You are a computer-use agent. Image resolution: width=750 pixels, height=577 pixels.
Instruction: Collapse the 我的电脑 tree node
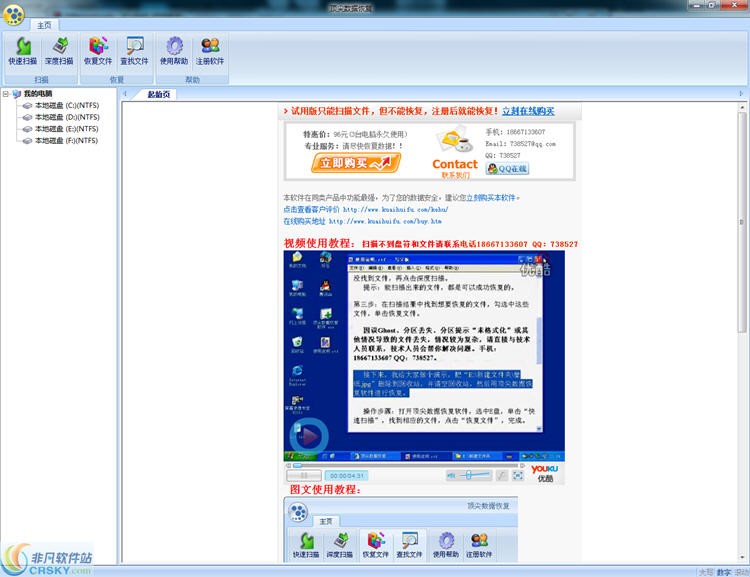pos(6,94)
